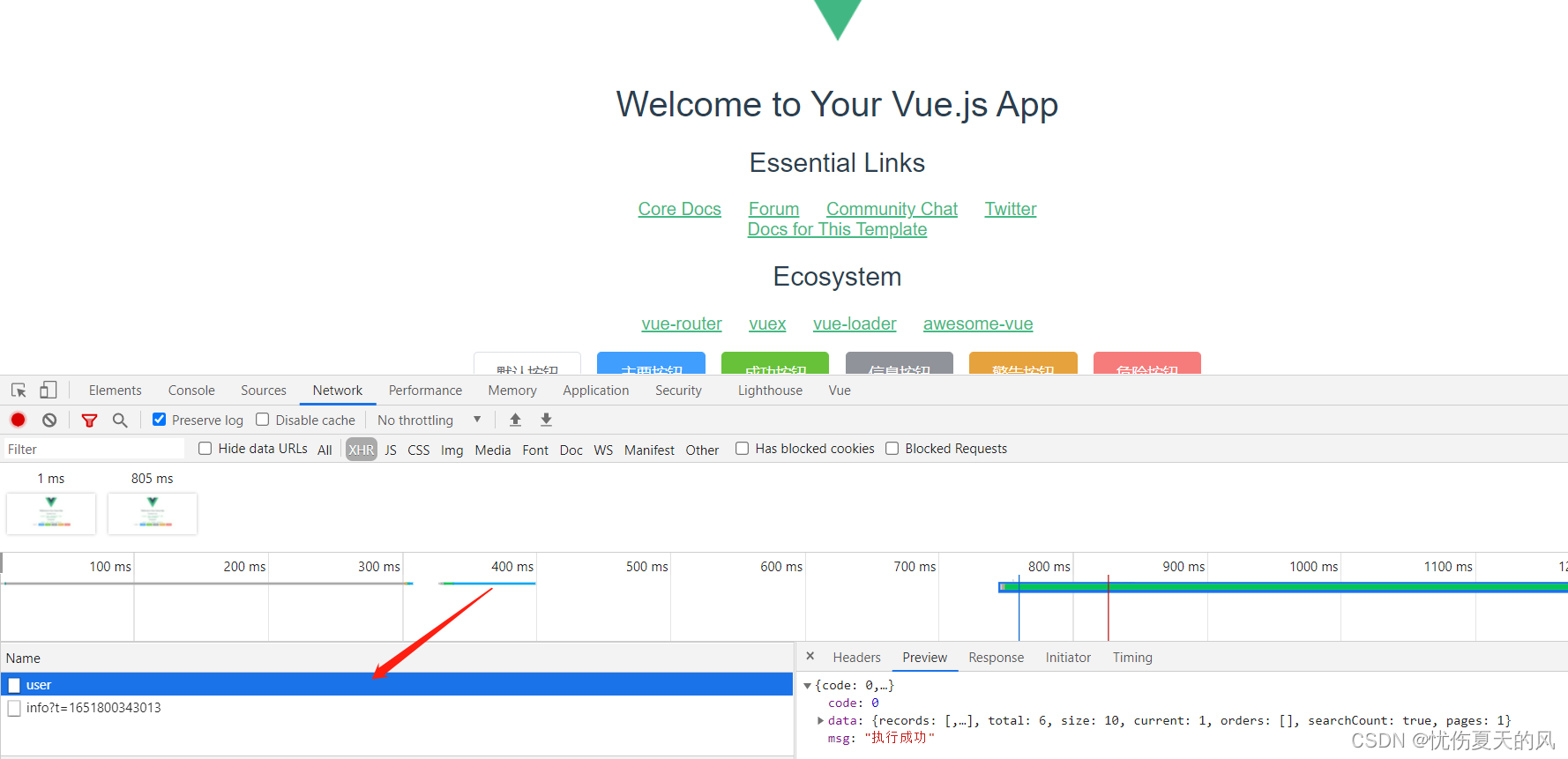
Task: Filter requests by WS
Action: click(x=603, y=450)
